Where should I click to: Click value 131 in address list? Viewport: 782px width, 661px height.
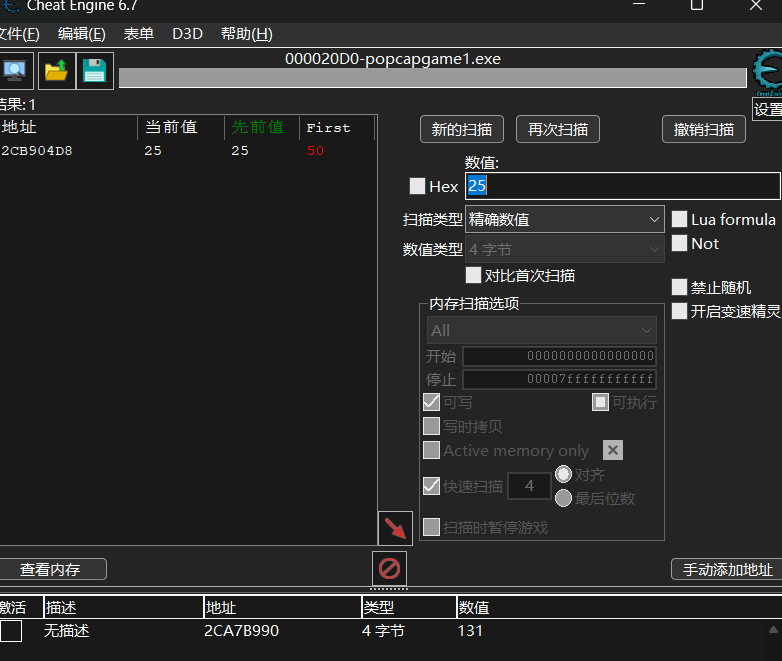click(470, 631)
